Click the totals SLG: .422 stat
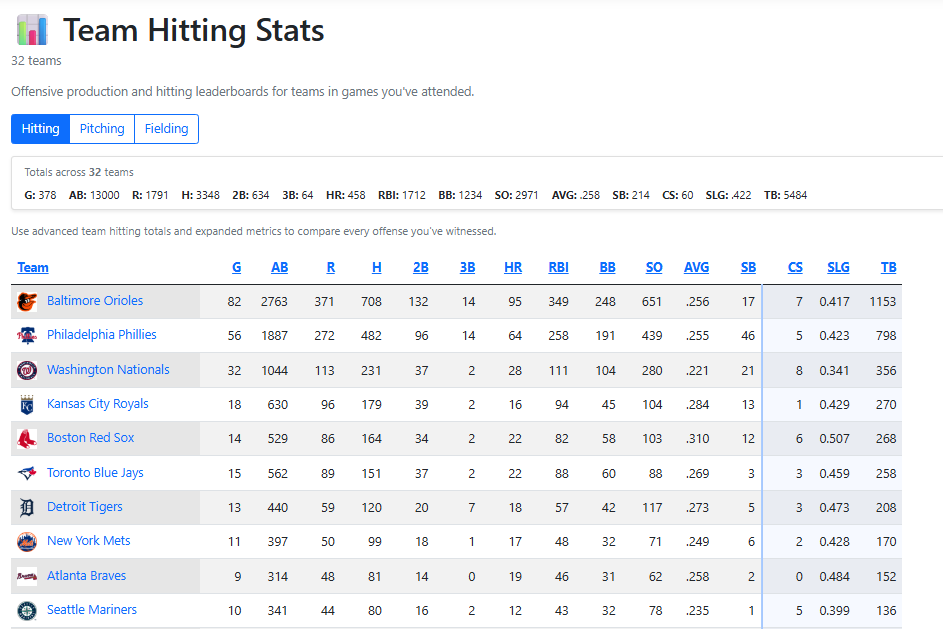 pyautogui.click(x=728, y=195)
